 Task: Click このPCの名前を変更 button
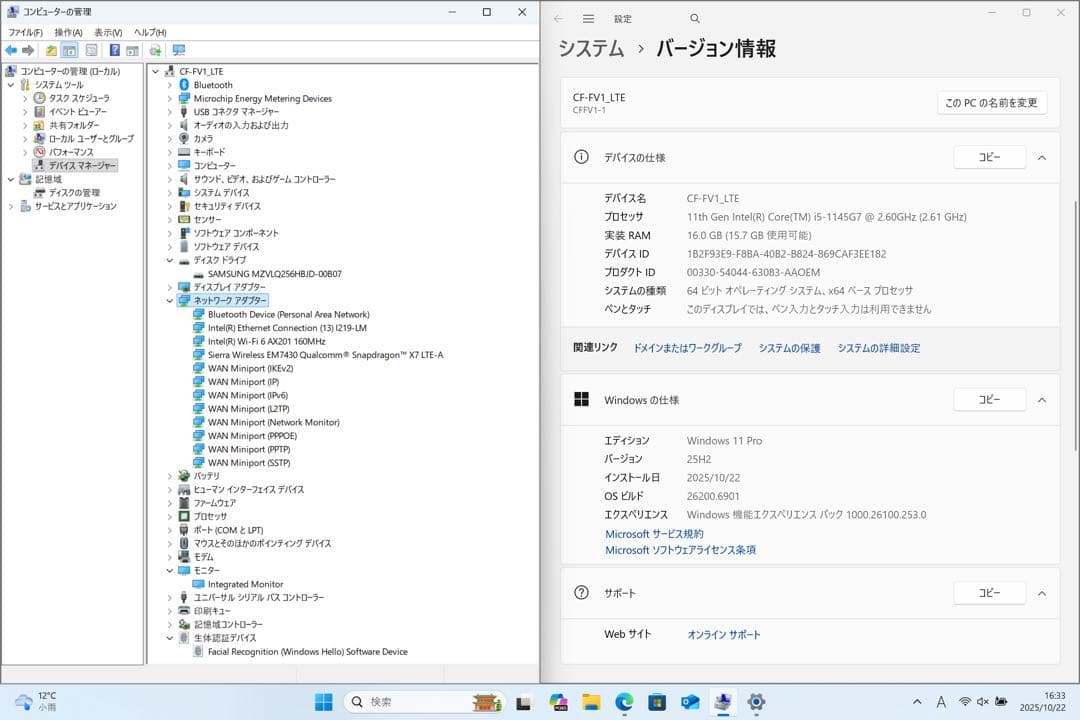[x=991, y=102]
